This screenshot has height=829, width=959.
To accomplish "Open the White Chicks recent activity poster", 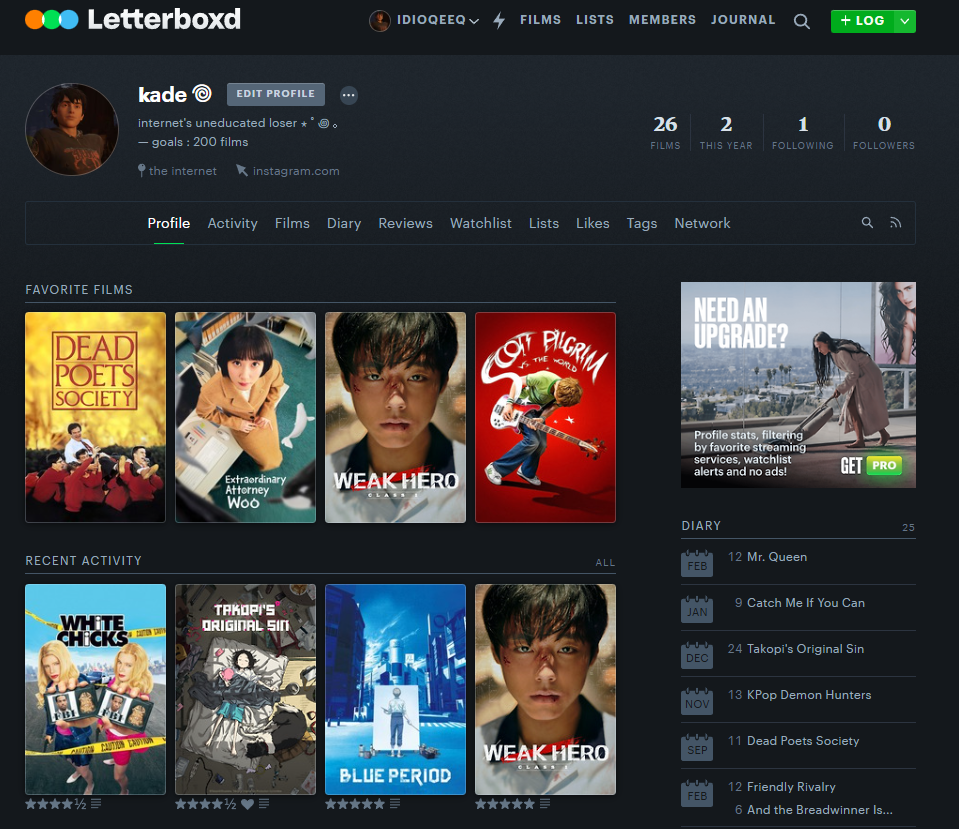I will (95, 689).
